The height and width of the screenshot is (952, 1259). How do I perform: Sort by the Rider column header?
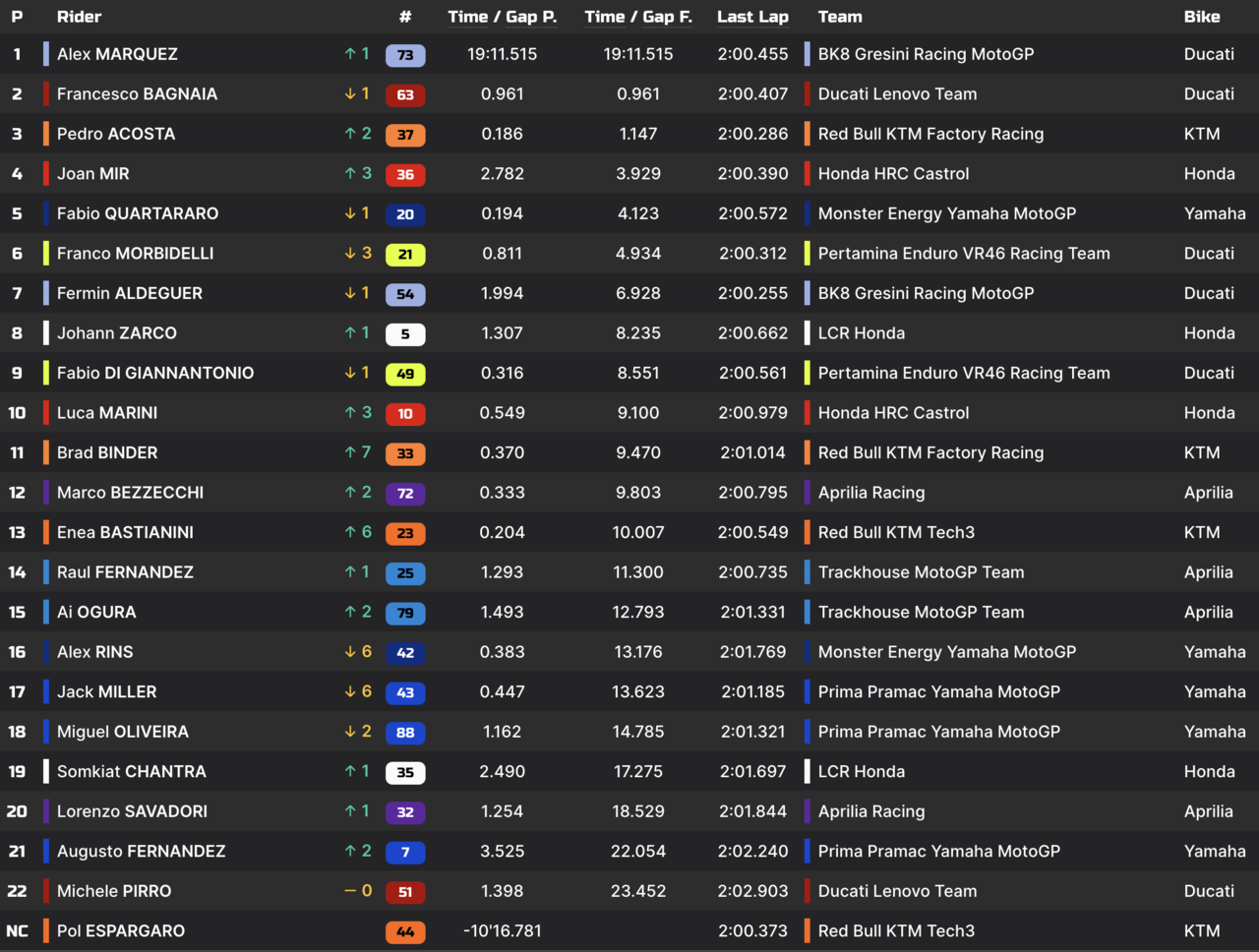(79, 17)
